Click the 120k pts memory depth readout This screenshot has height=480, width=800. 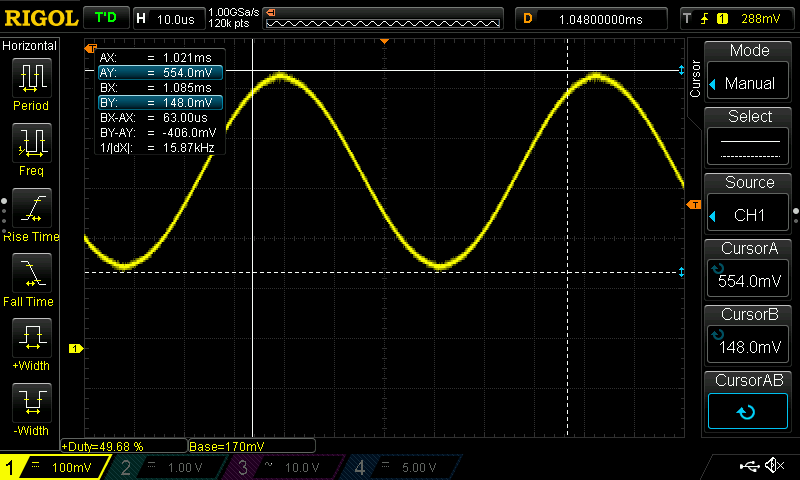(229, 24)
